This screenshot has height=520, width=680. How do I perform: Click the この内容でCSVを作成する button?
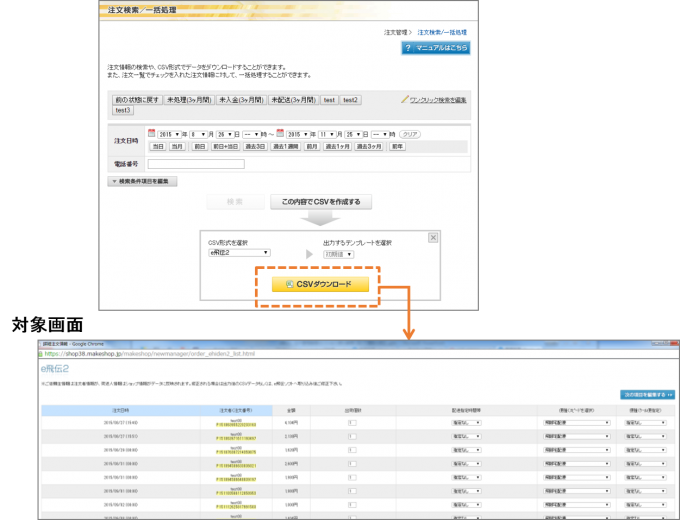pyautogui.click(x=320, y=202)
